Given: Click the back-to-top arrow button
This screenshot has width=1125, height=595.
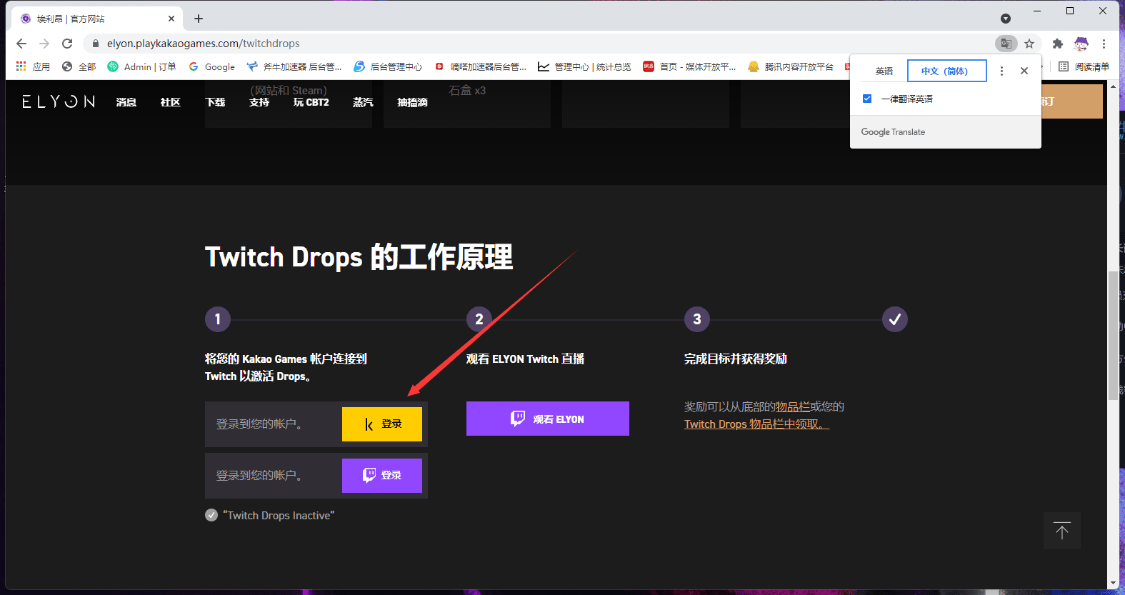Looking at the screenshot, I should pos(1062,530).
